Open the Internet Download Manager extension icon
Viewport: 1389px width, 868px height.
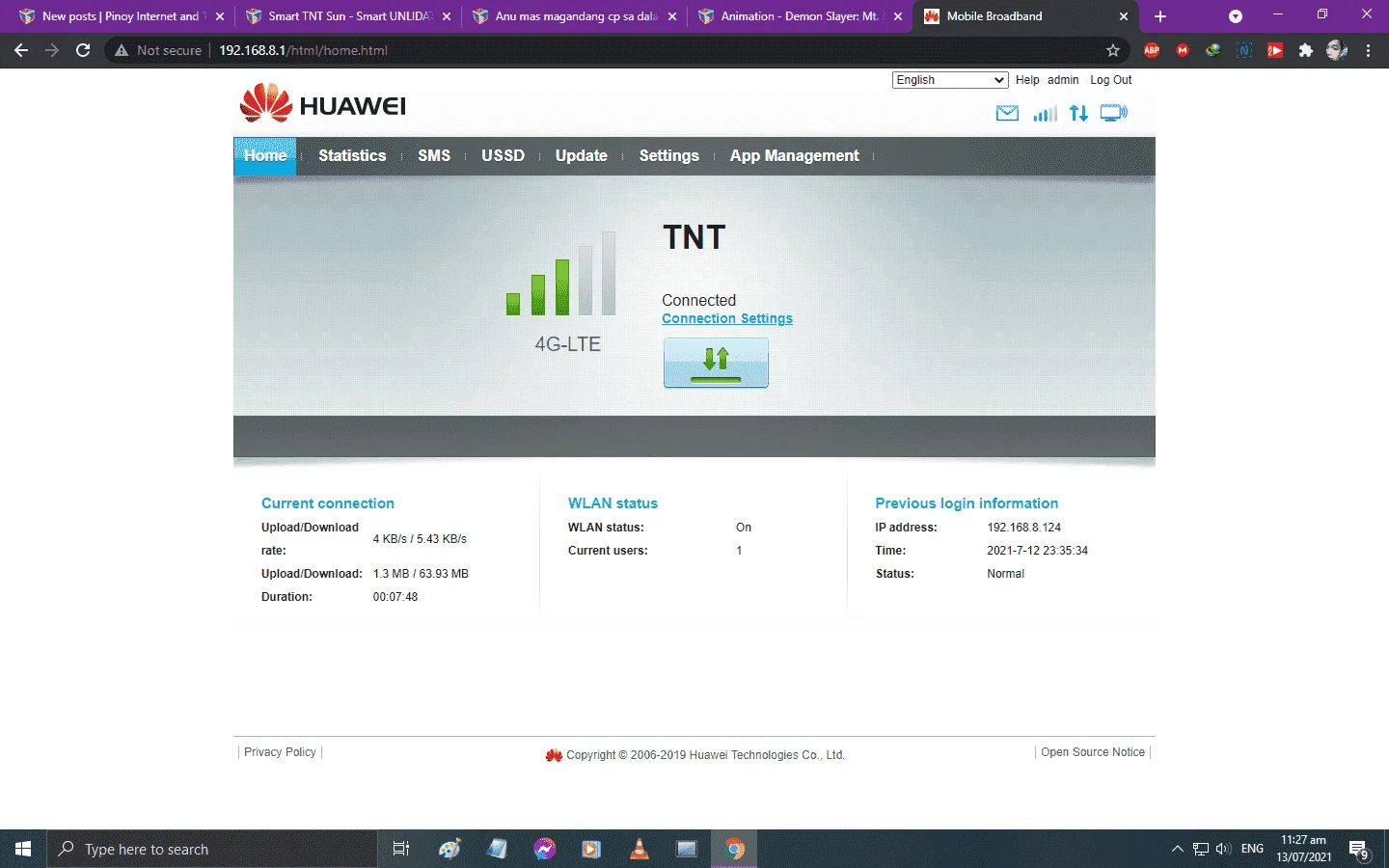coord(1213,50)
